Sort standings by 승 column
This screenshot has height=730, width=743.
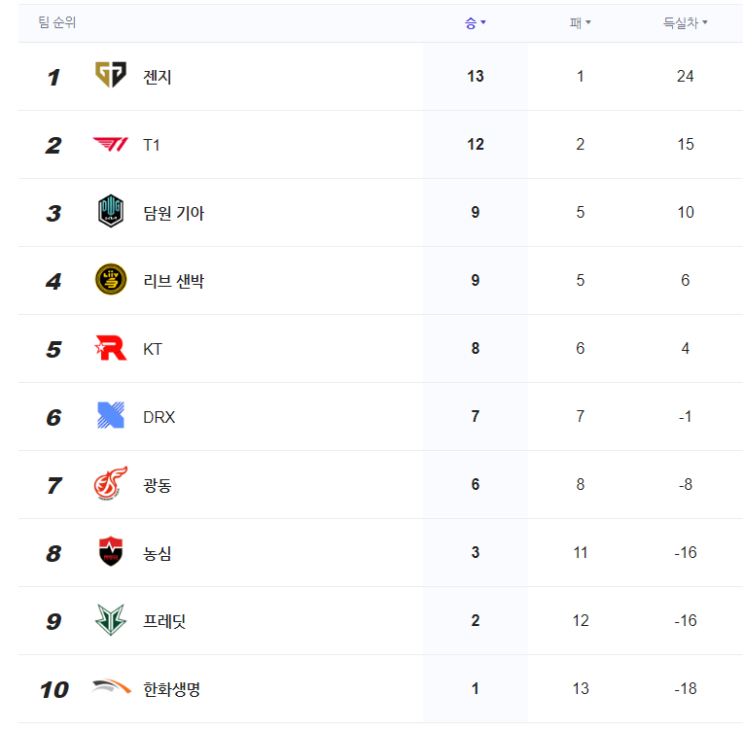[x=475, y=22]
